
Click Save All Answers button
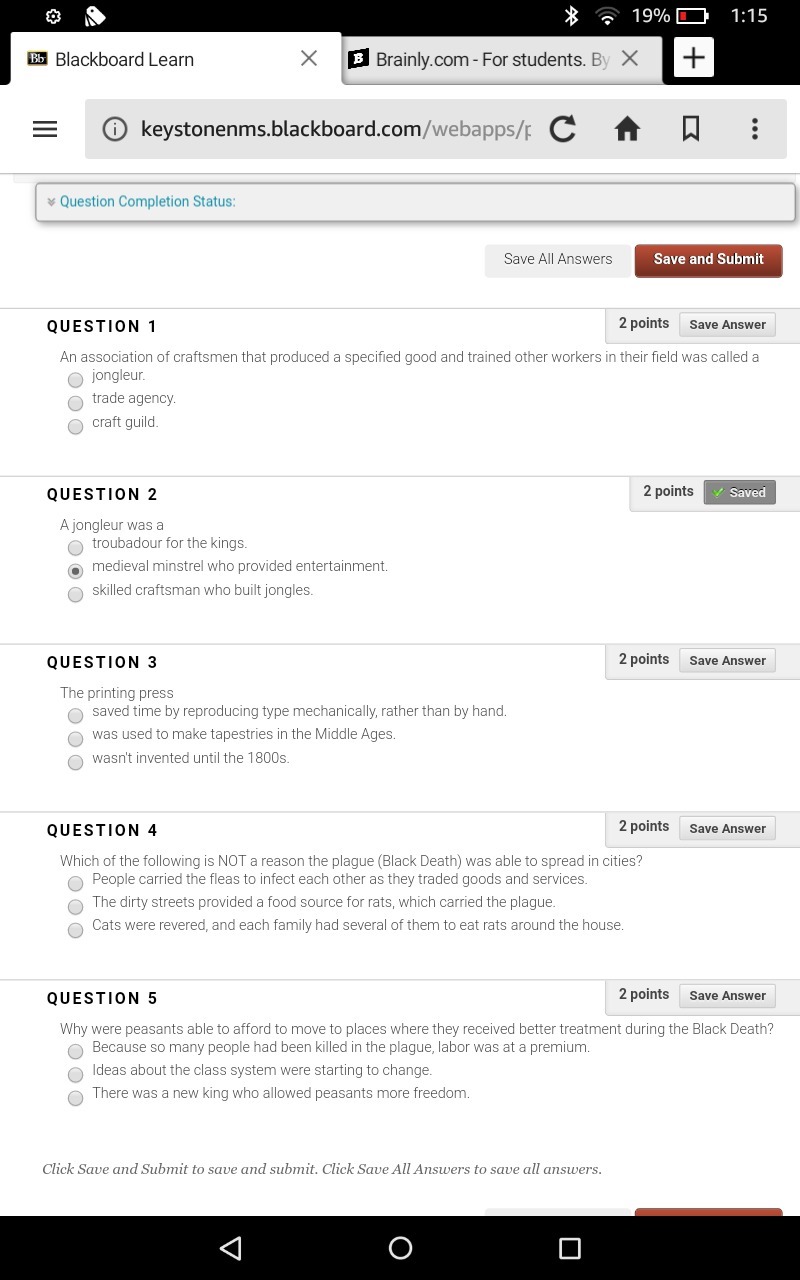(x=558, y=260)
